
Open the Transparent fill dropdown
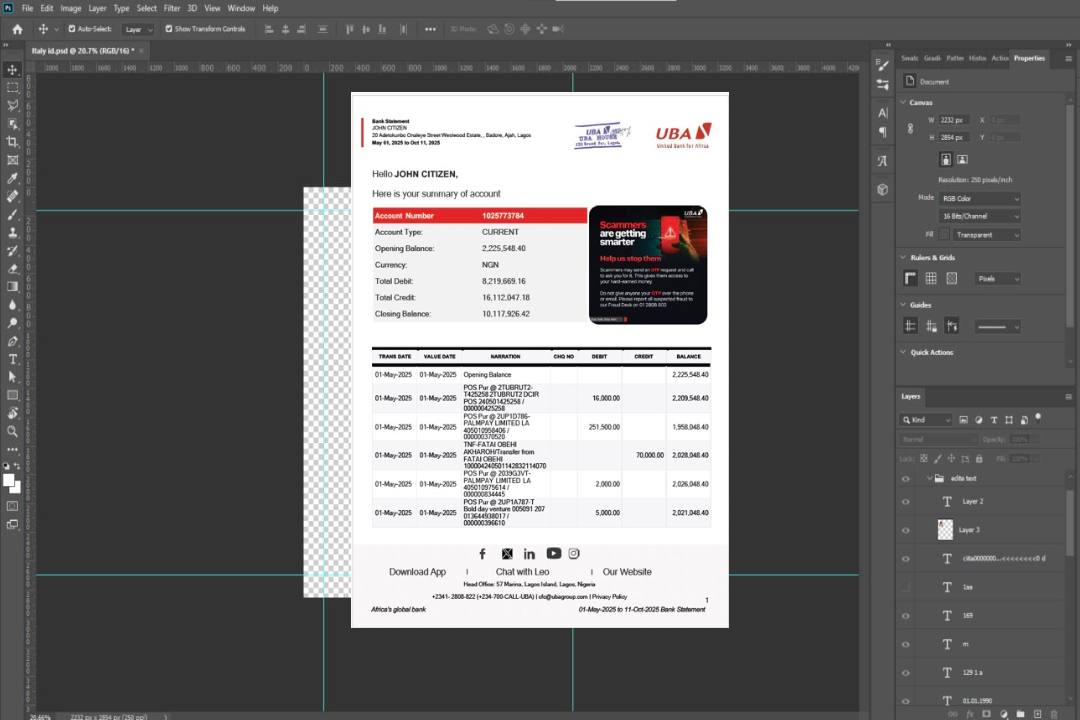[986, 235]
